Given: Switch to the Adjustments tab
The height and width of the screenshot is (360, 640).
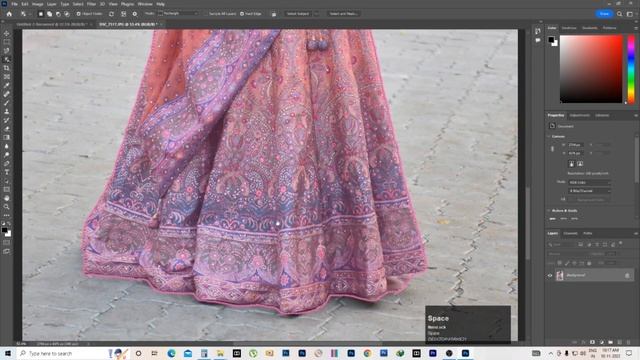Looking at the screenshot, I should 580,116.
